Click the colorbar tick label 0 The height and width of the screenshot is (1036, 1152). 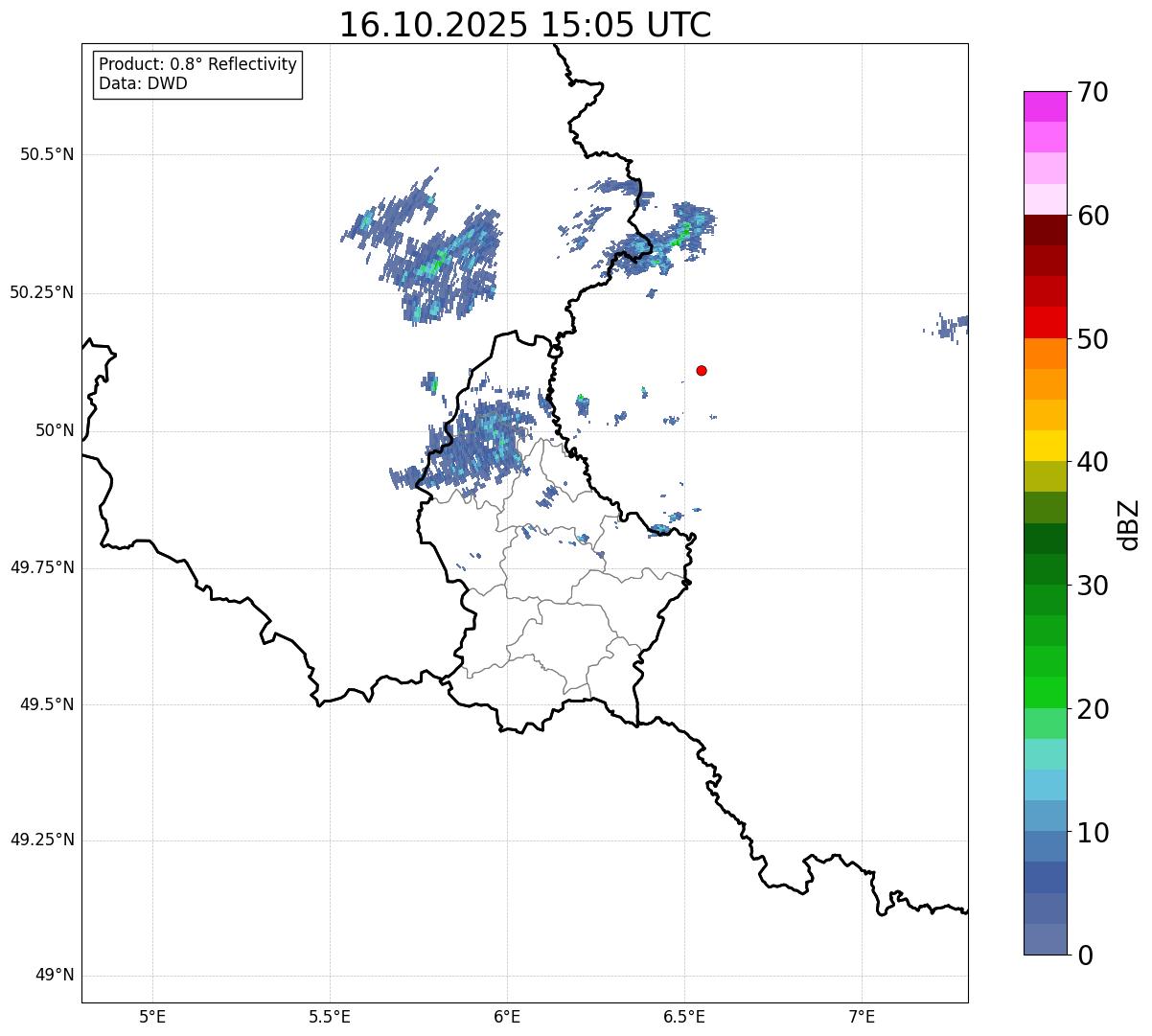click(1085, 955)
